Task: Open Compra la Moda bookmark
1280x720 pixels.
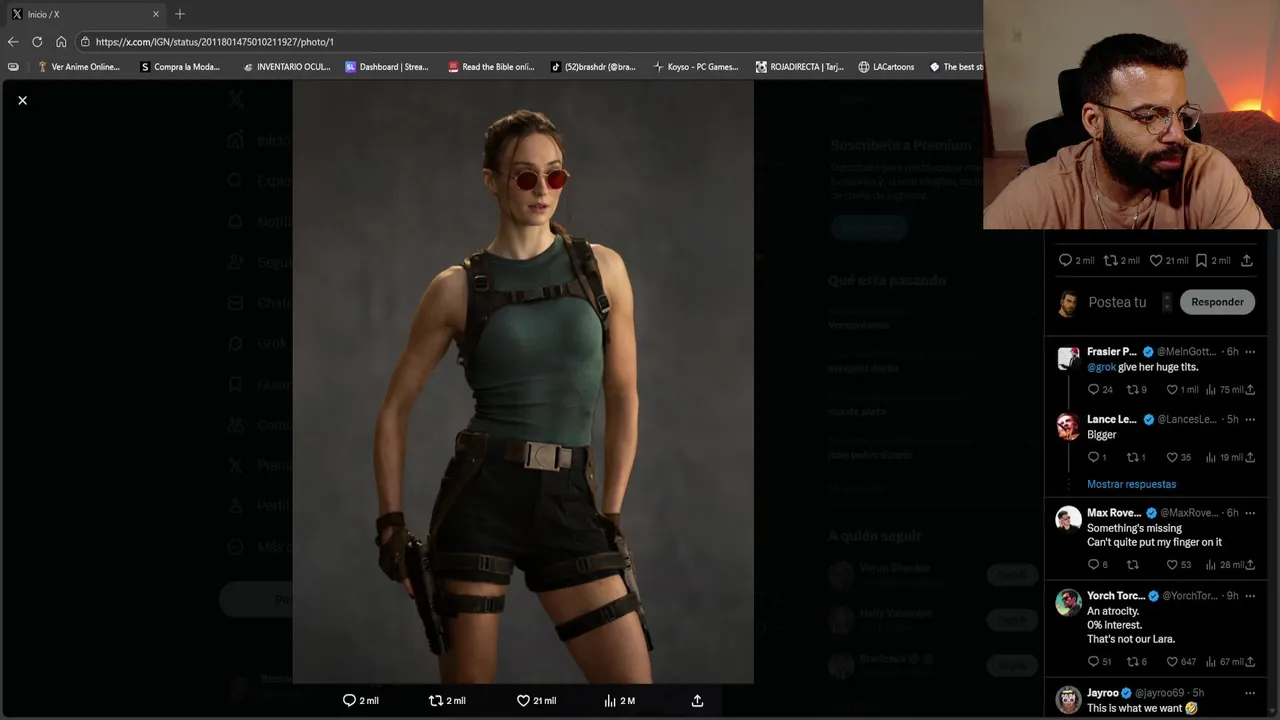Action: pos(180,67)
